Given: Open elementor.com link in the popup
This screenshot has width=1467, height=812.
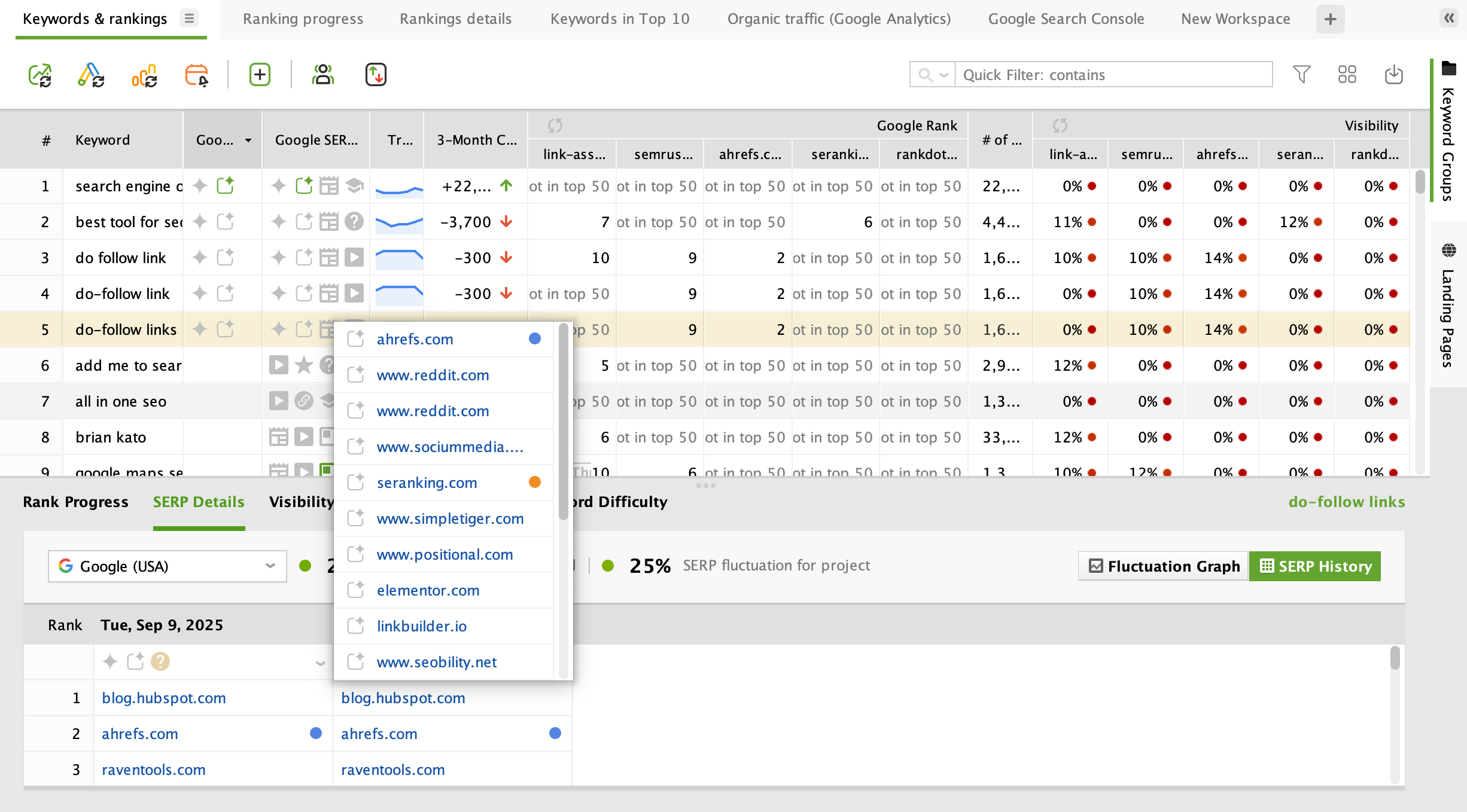Looking at the screenshot, I should [x=428, y=590].
